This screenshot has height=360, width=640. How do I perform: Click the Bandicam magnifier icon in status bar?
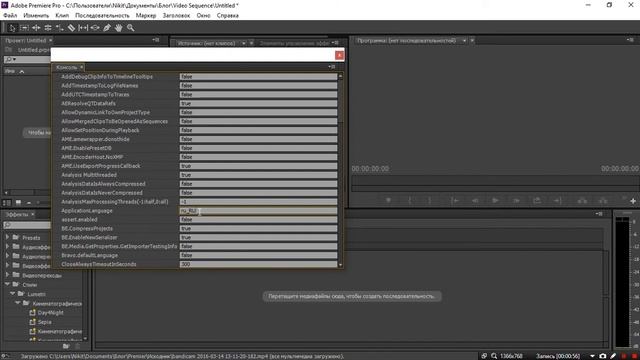(x=494, y=356)
